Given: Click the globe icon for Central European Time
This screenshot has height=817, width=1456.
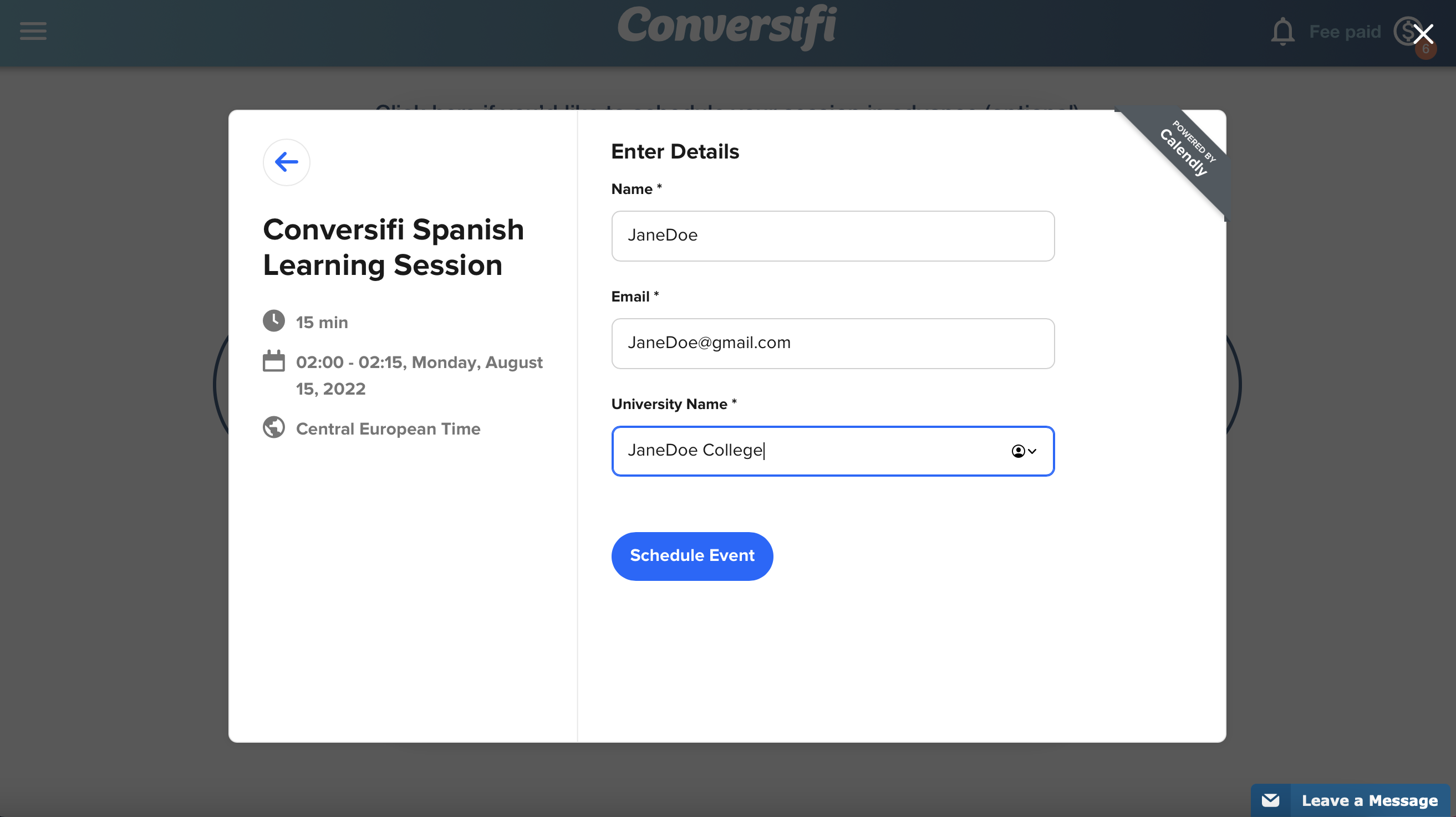Looking at the screenshot, I should click(274, 428).
